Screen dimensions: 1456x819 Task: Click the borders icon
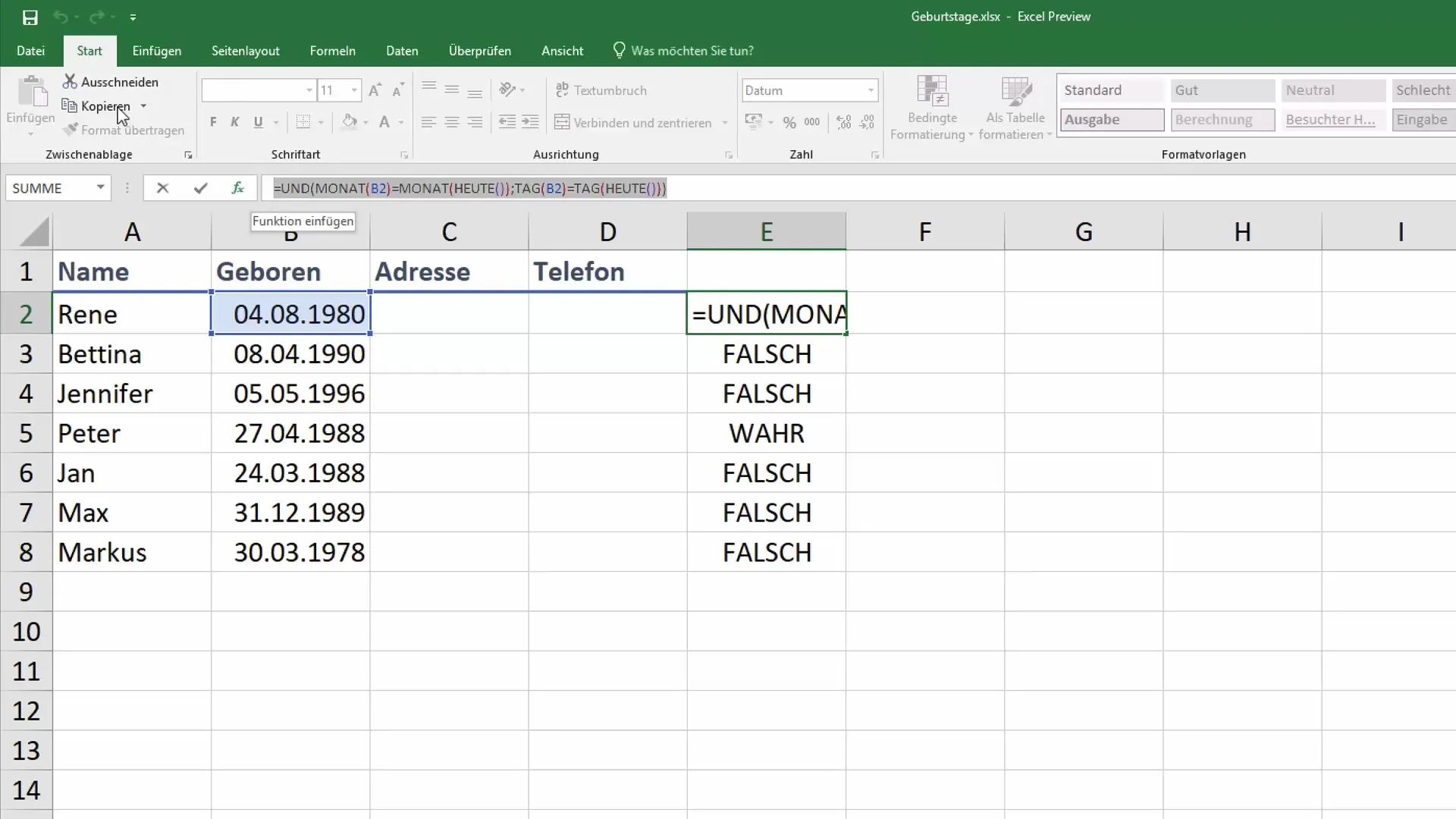(x=303, y=122)
